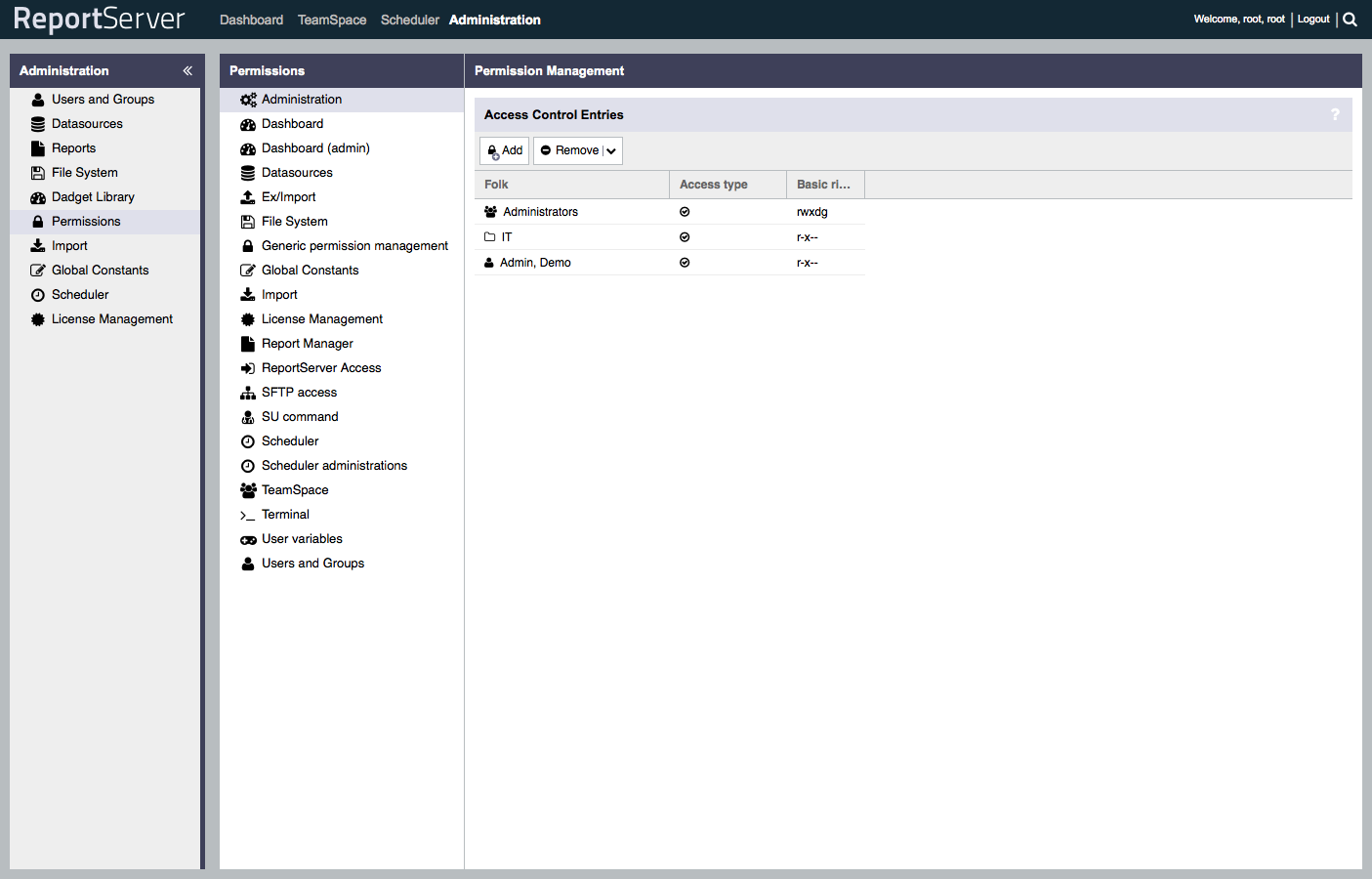Click the Report Manager file icon
This screenshot has width=1372, height=879.
click(248, 344)
